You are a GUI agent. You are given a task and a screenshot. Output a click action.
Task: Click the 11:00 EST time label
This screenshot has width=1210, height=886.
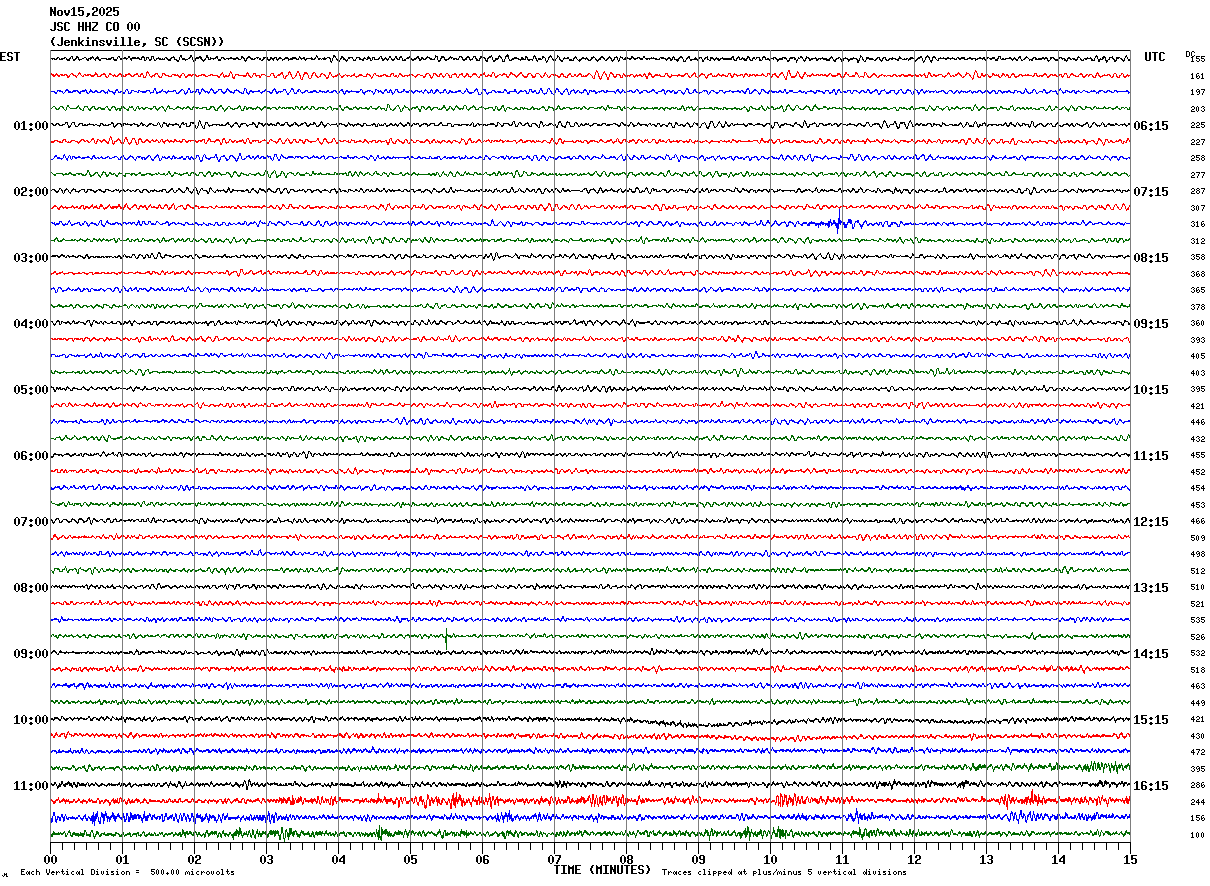30,786
